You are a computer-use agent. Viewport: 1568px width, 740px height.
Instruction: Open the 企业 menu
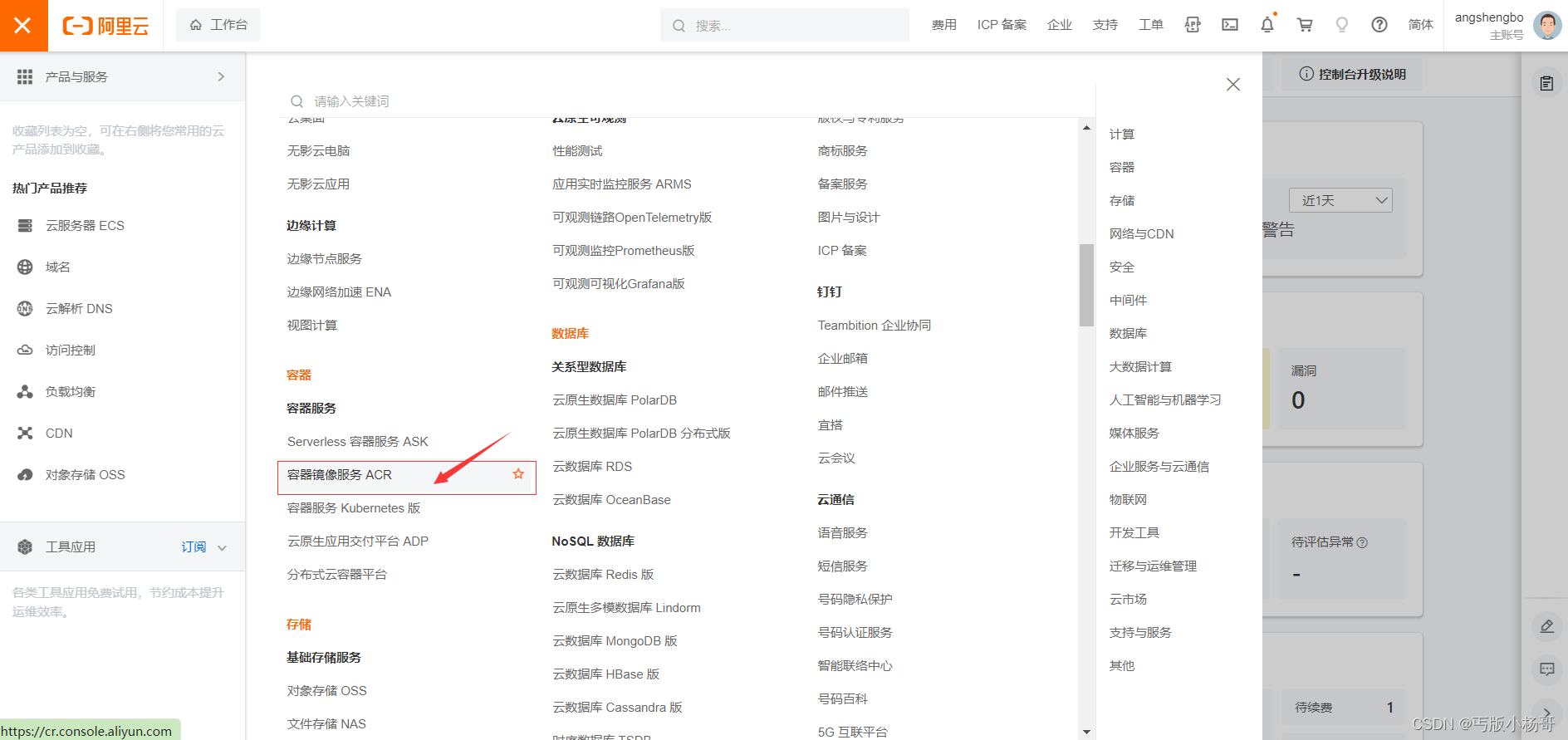click(1060, 25)
